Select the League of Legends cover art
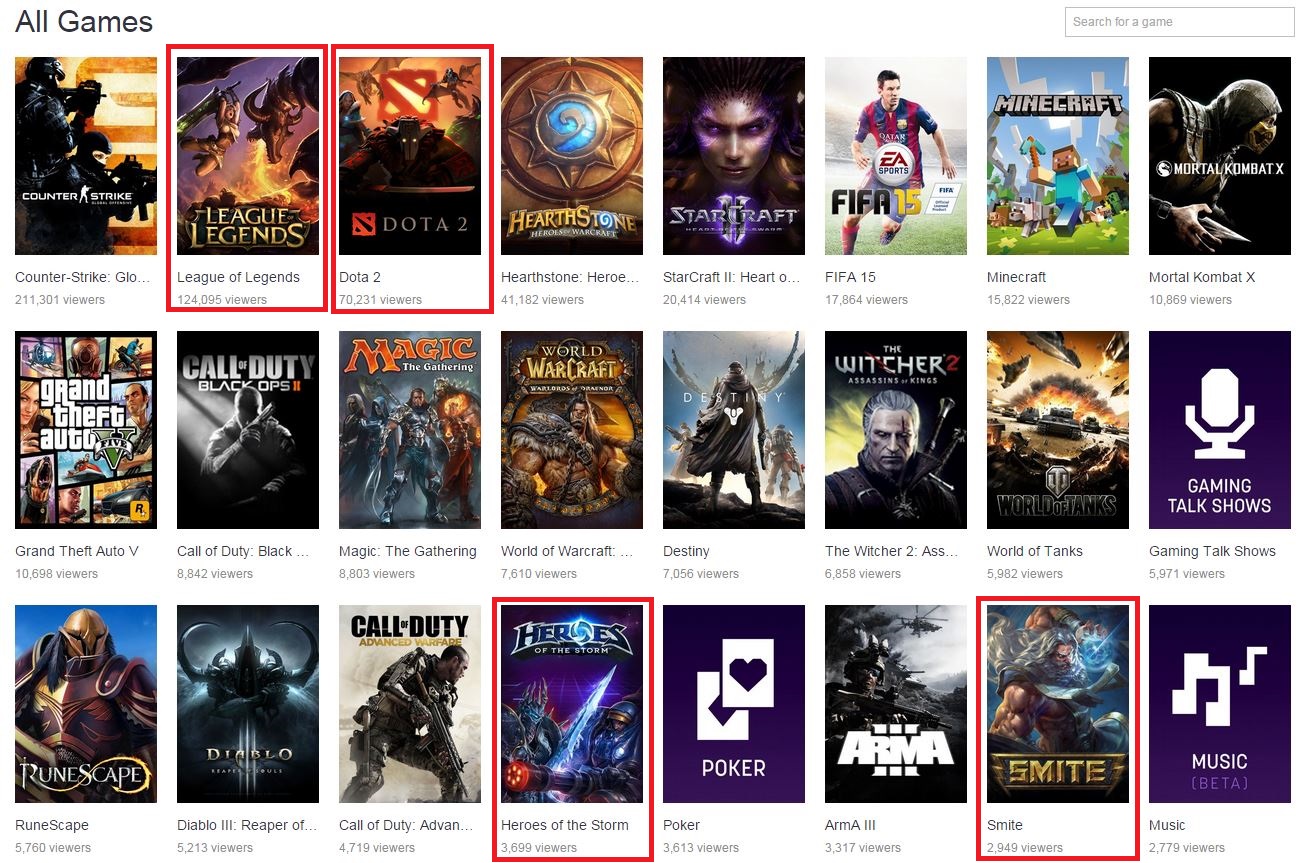 click(248, 156)
